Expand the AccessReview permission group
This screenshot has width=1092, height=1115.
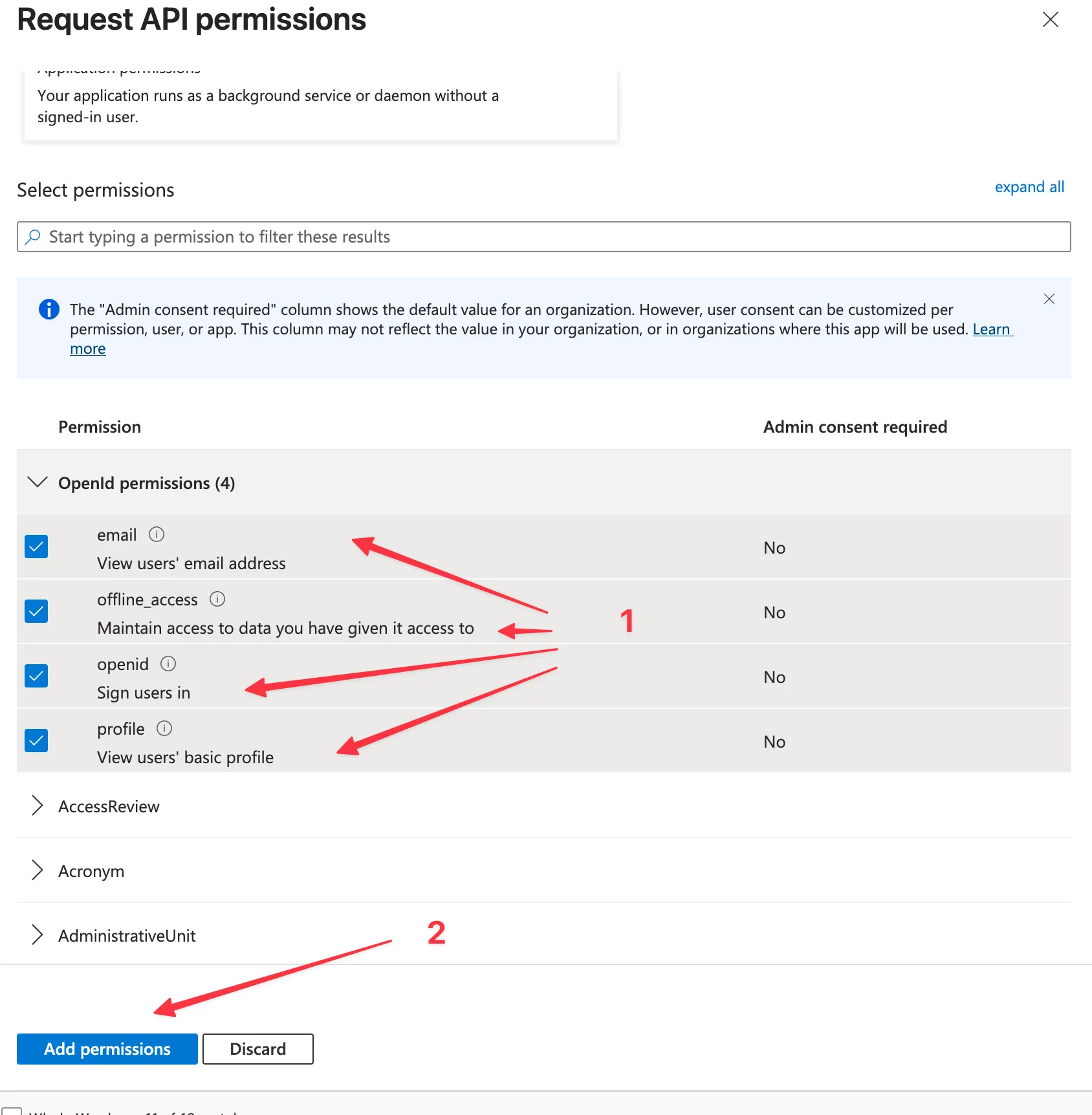[x=38, y=806]
